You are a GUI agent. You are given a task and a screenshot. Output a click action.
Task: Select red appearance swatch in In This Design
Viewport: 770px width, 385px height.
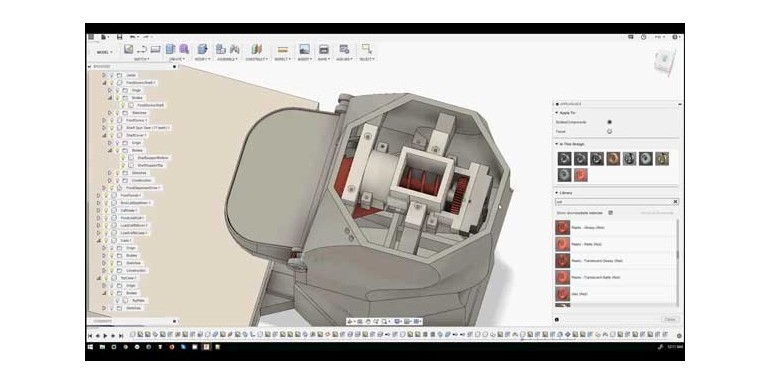(x=580, y=175)
